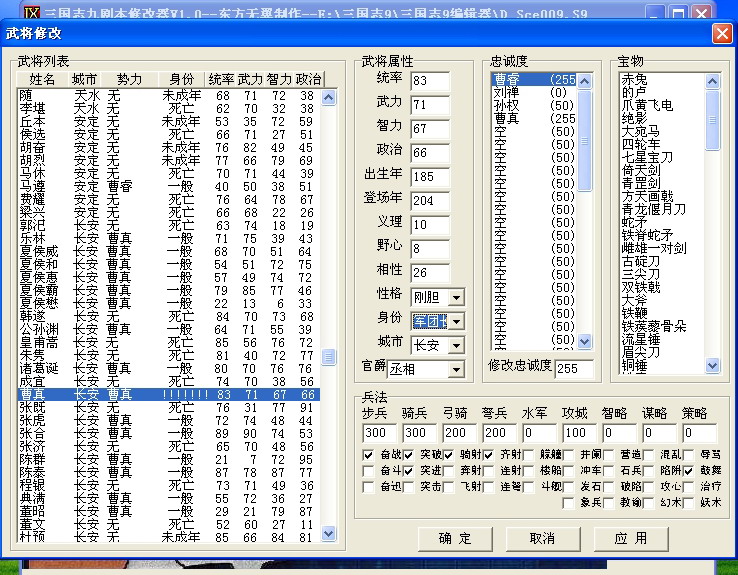Viewport: 738px width, 575px height.
Task: Disable the 突进 tactic checkbox
Action: (409, 471)
